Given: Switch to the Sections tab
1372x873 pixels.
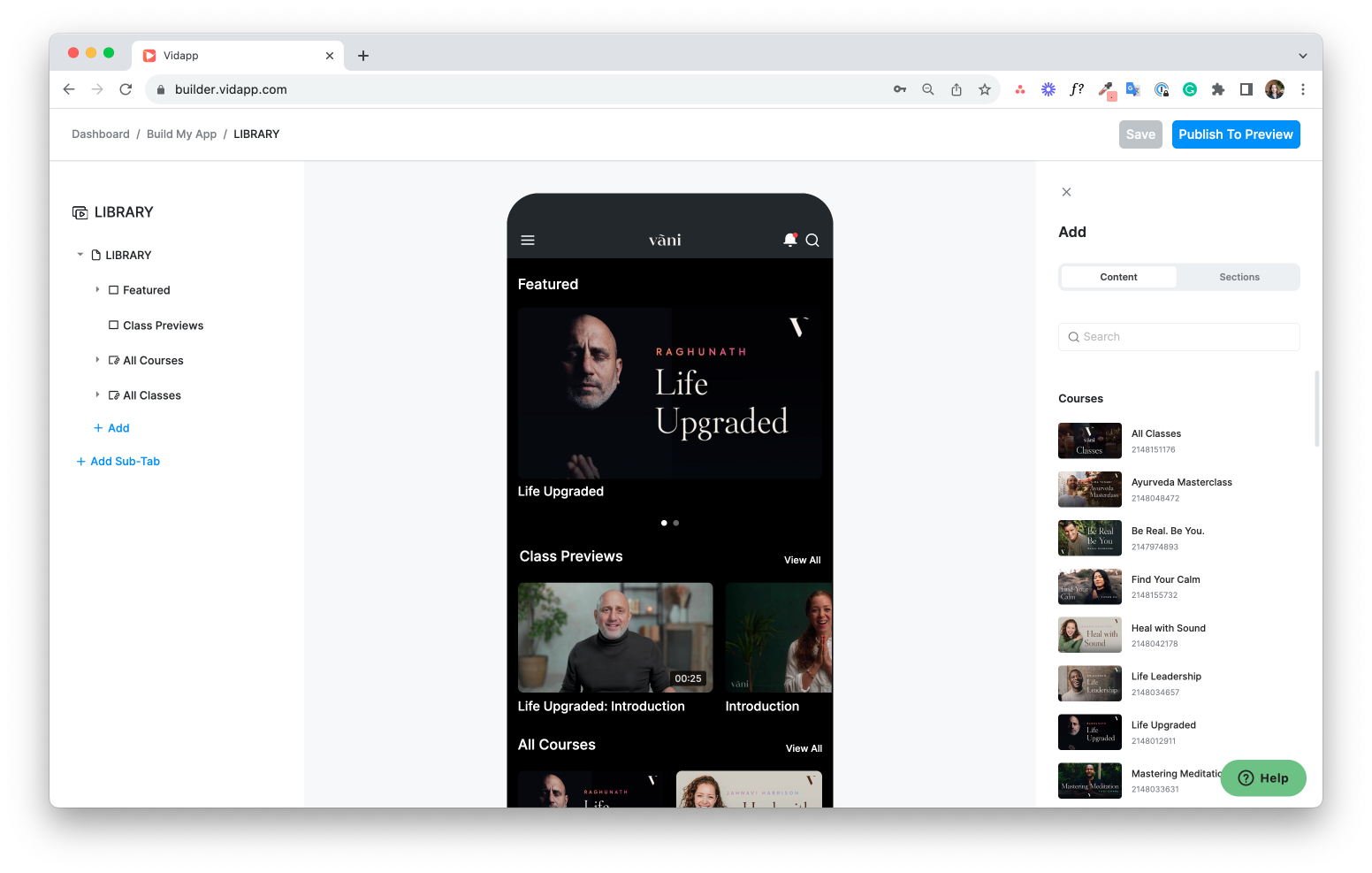Looking at the screenshot, I should (1239, 277).
